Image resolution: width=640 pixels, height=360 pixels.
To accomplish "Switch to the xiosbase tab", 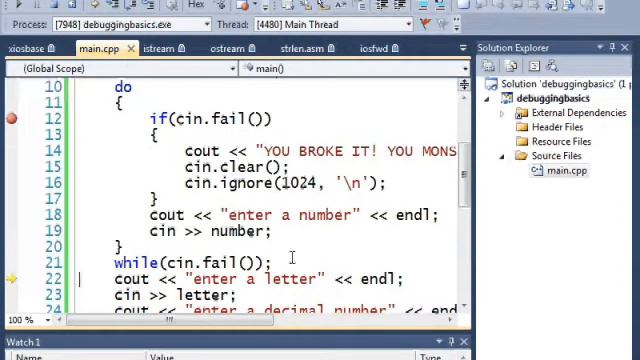I will tap(31, 49).
